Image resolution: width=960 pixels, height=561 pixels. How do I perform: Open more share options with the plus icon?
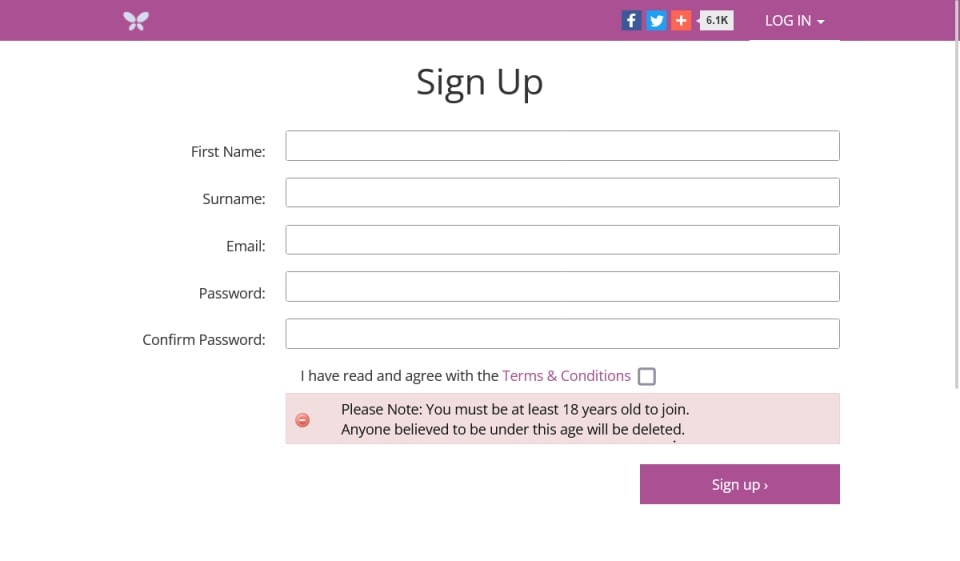[681, 20]
